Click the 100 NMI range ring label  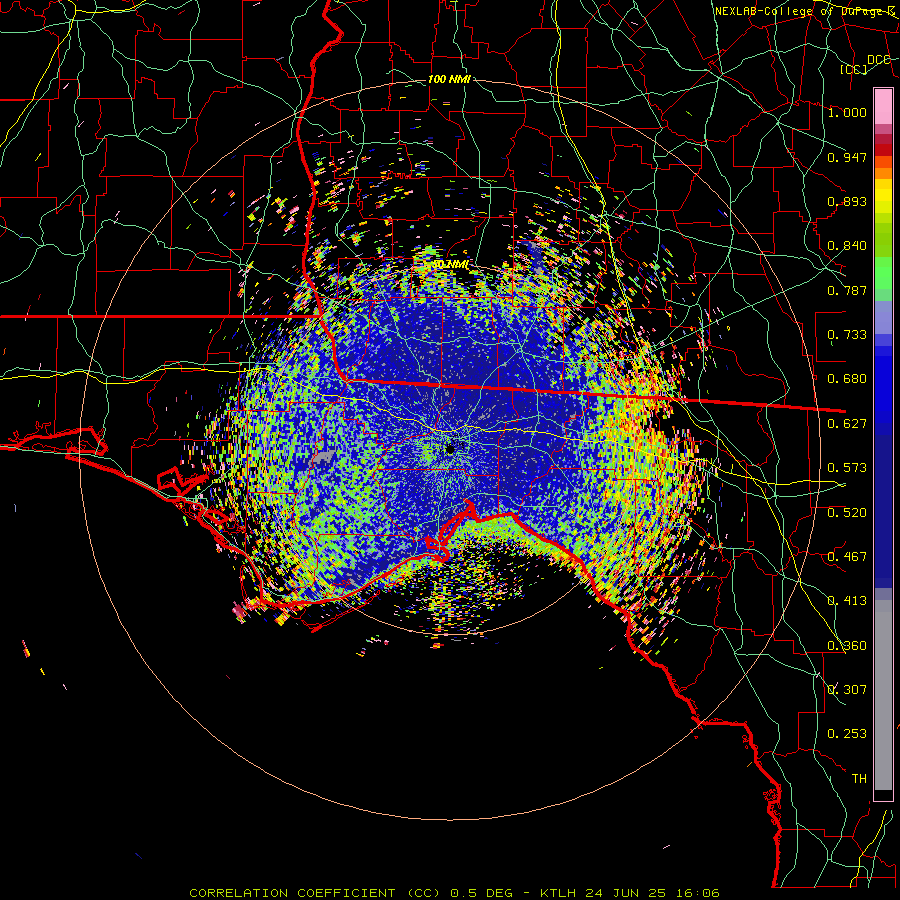click(449, 79)
